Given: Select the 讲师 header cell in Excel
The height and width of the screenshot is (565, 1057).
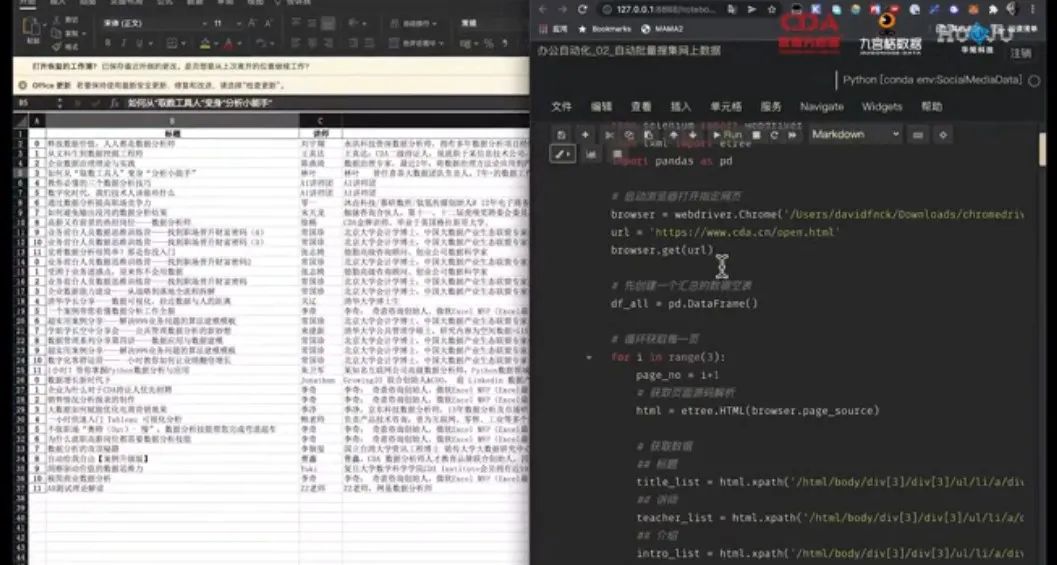Looking at the screenshot, I should pos(320,133).
